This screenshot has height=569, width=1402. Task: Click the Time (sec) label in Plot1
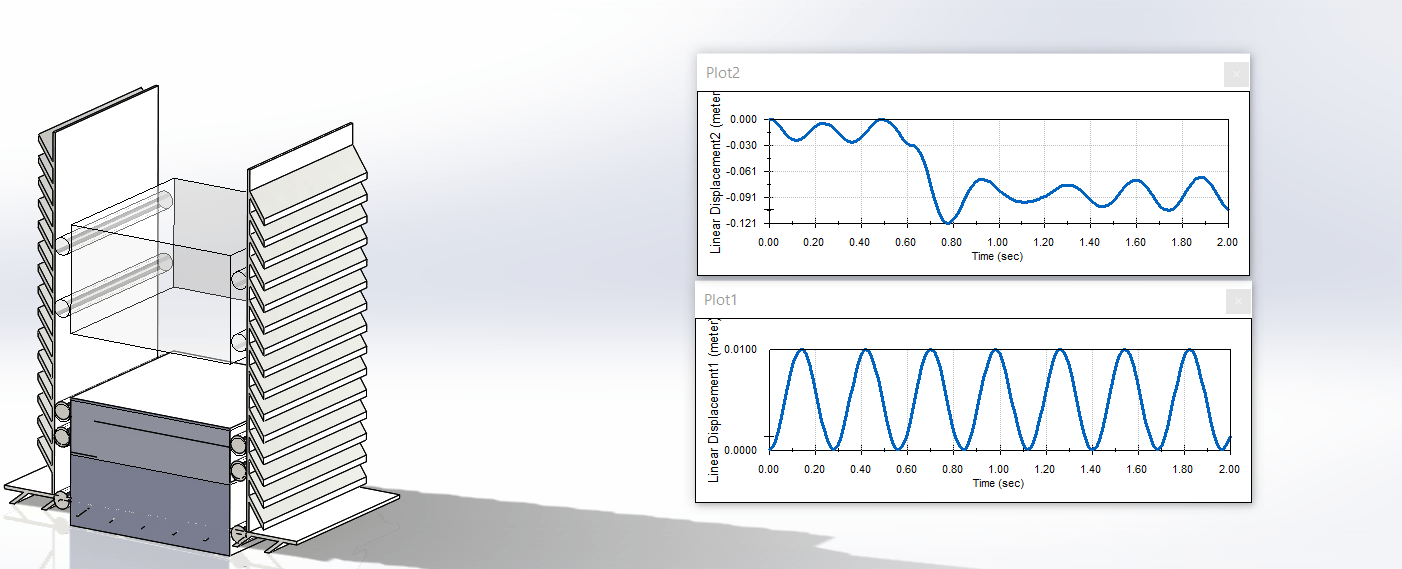click(x=997, y=483)
